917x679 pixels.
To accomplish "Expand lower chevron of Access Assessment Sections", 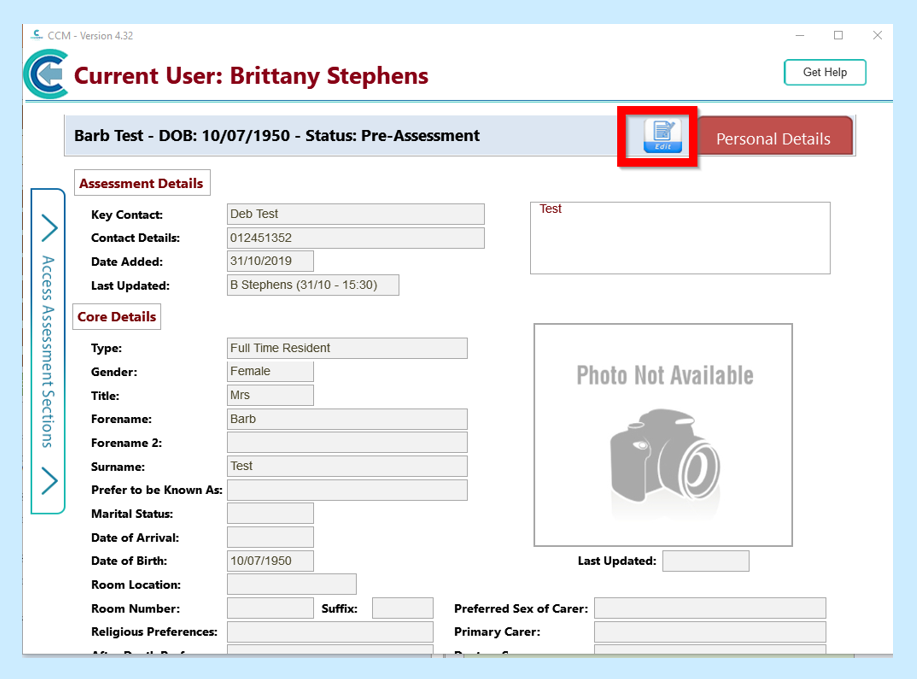I will [49, 481].
